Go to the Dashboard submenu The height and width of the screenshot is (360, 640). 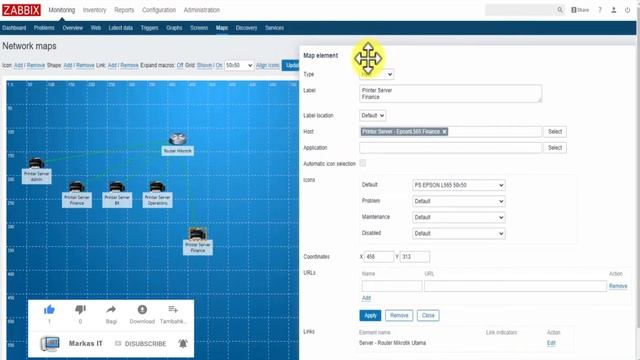14,28
